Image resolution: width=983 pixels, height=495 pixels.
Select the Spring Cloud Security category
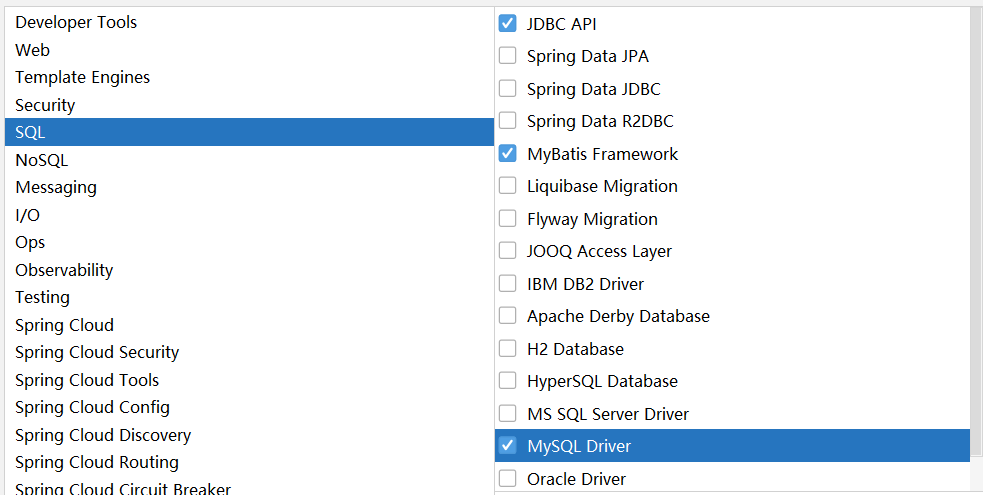(x=250, y=352)
